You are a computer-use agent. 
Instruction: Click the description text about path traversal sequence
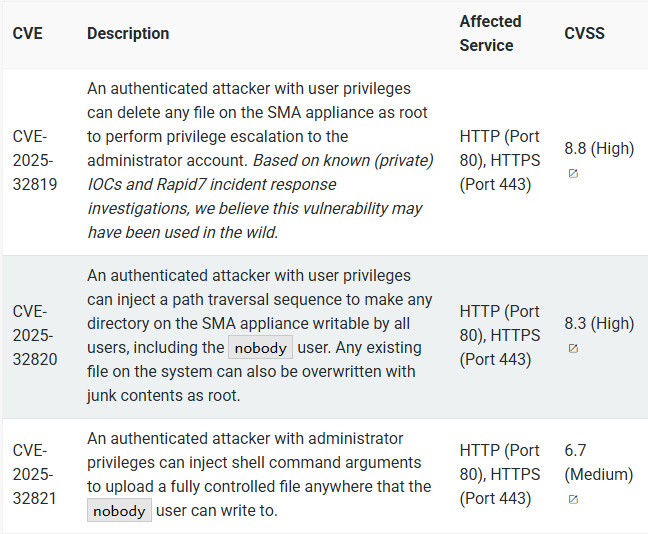[x=260, y=336]
